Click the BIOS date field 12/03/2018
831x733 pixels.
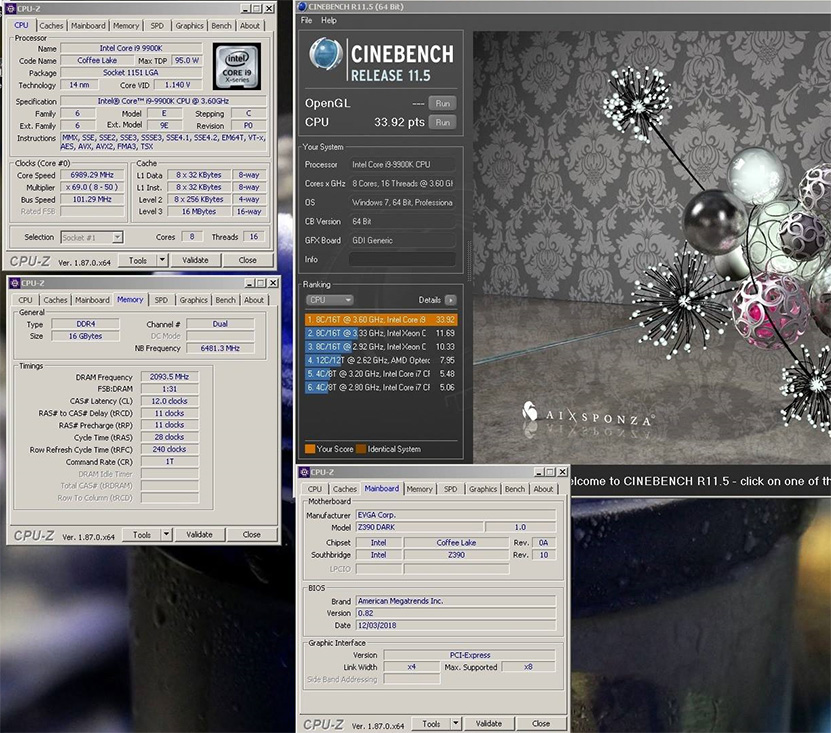pos(456,625)
